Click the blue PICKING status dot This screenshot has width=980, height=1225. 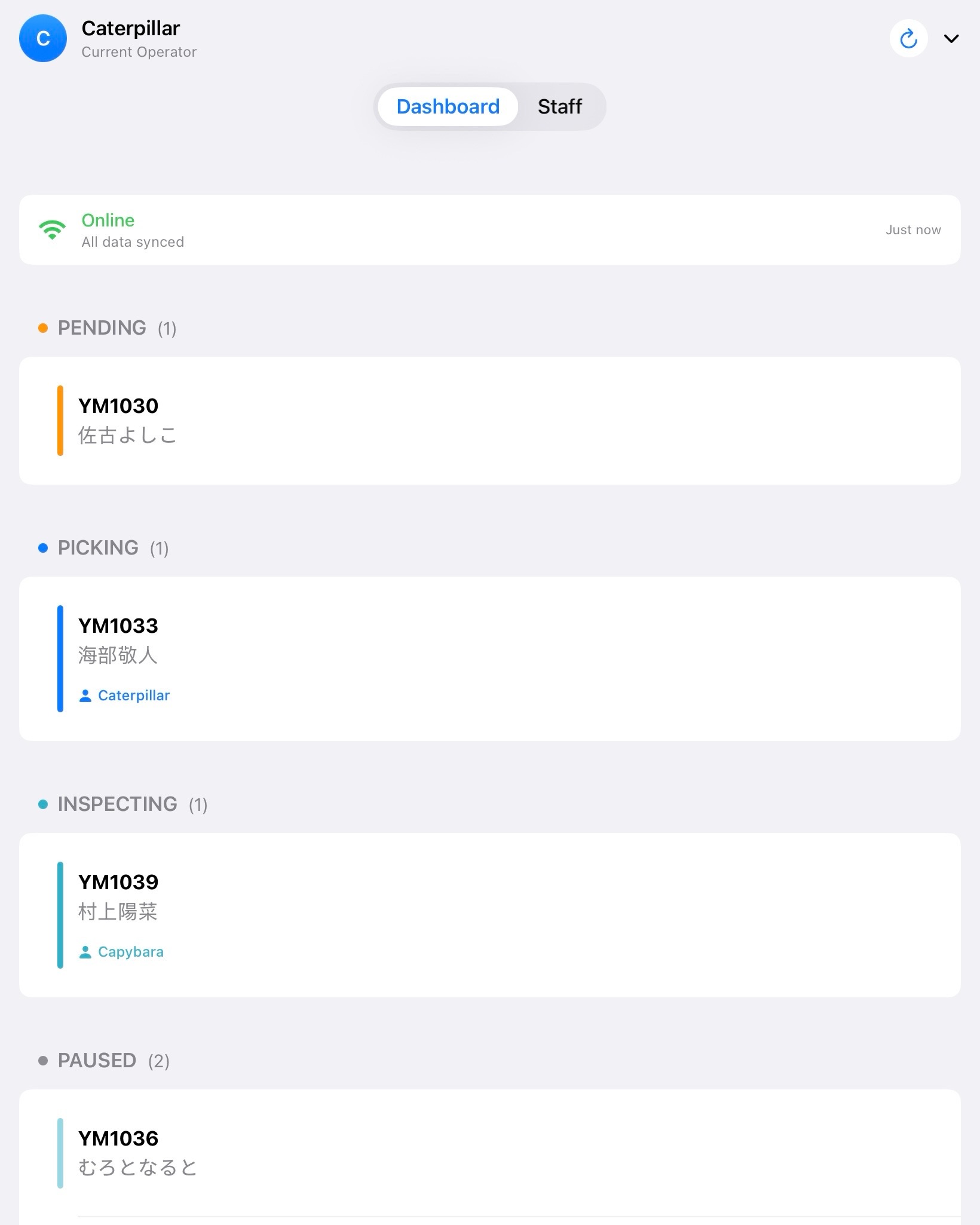43,548
